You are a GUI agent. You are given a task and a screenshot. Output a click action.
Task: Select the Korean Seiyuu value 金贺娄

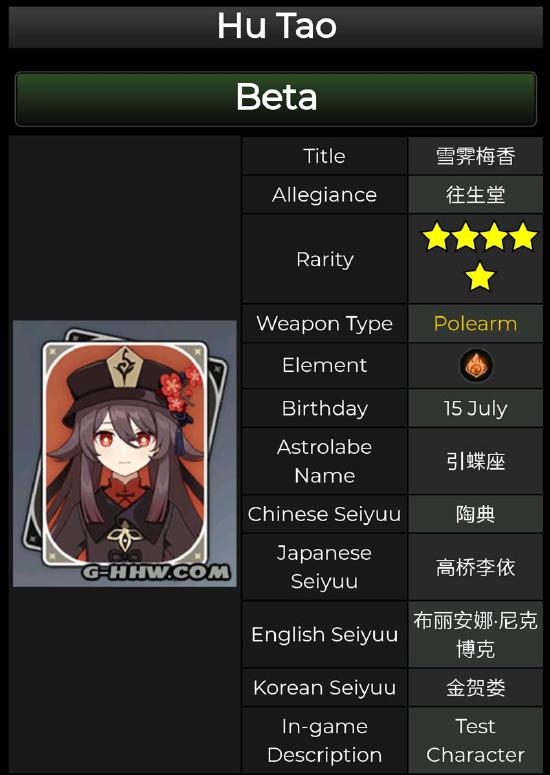475,688
